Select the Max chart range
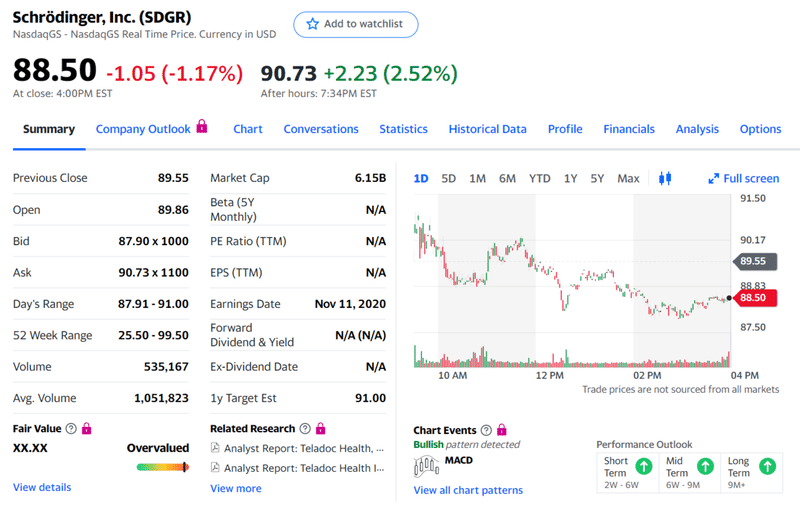The height and width of the screenshot is (513, 800). (628, 178)
